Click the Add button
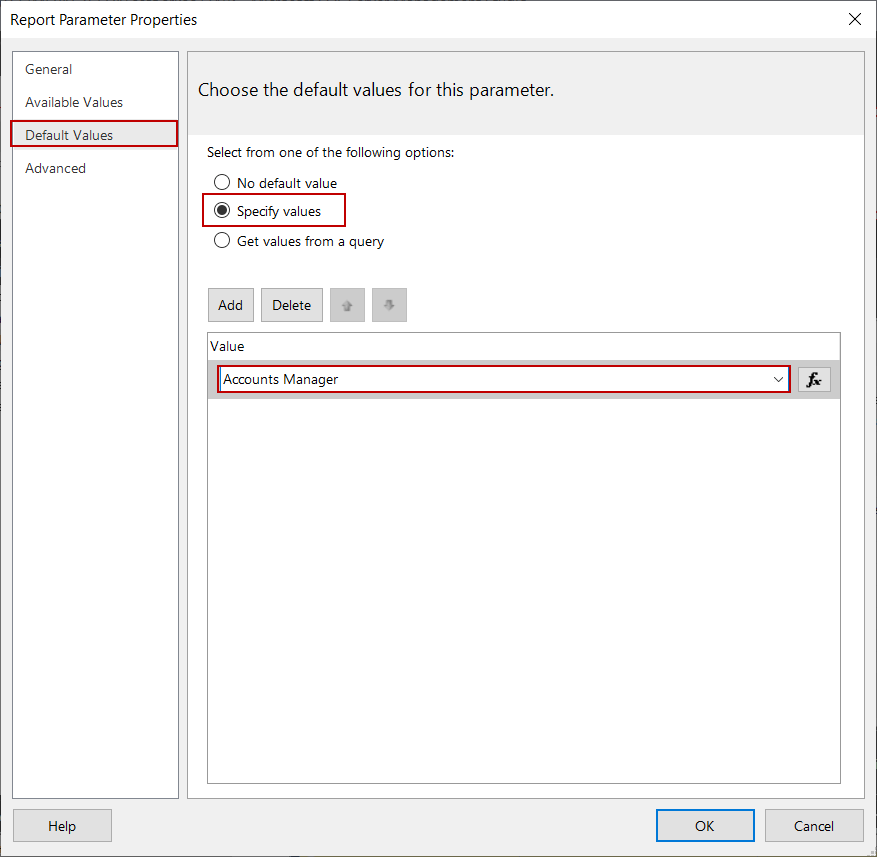Viewport: 877px width, 857px height. pyautogui.click(x=230, y=304)
